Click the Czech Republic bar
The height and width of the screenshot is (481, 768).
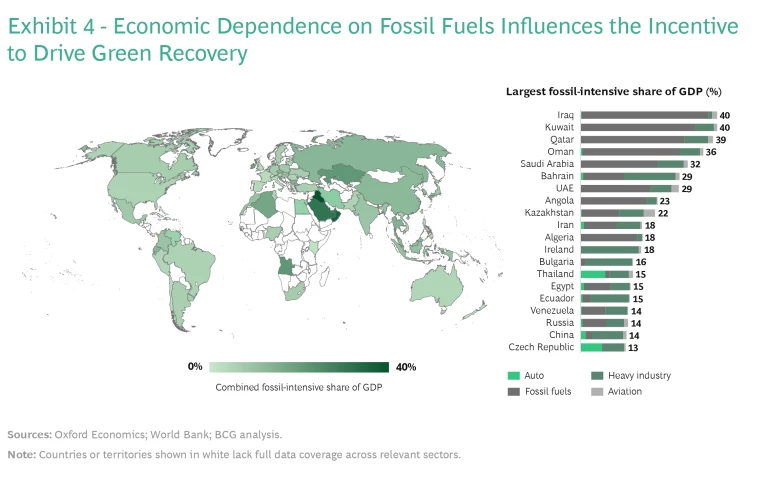point(602,347)
